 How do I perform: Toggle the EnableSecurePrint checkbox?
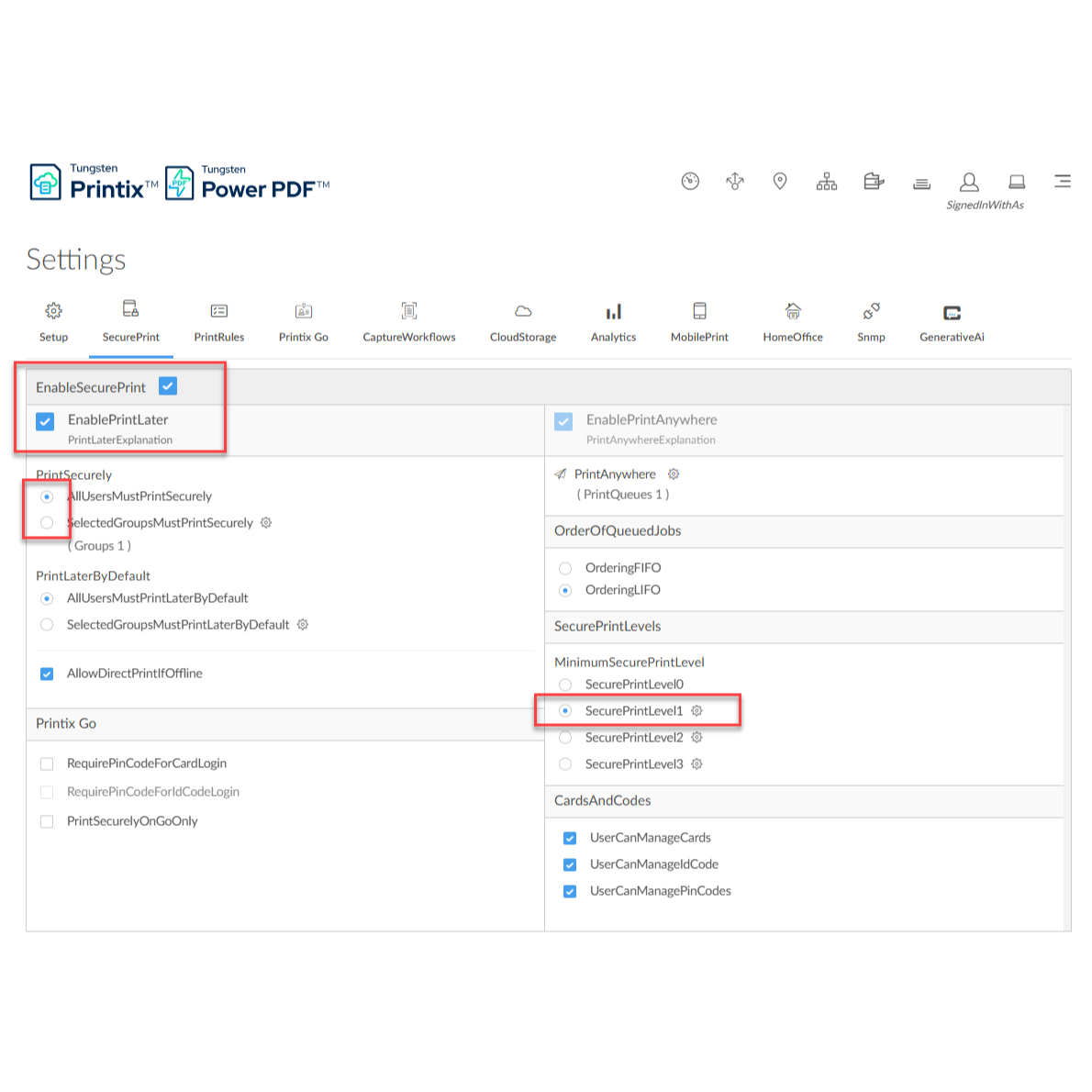[x=168, y=386]
